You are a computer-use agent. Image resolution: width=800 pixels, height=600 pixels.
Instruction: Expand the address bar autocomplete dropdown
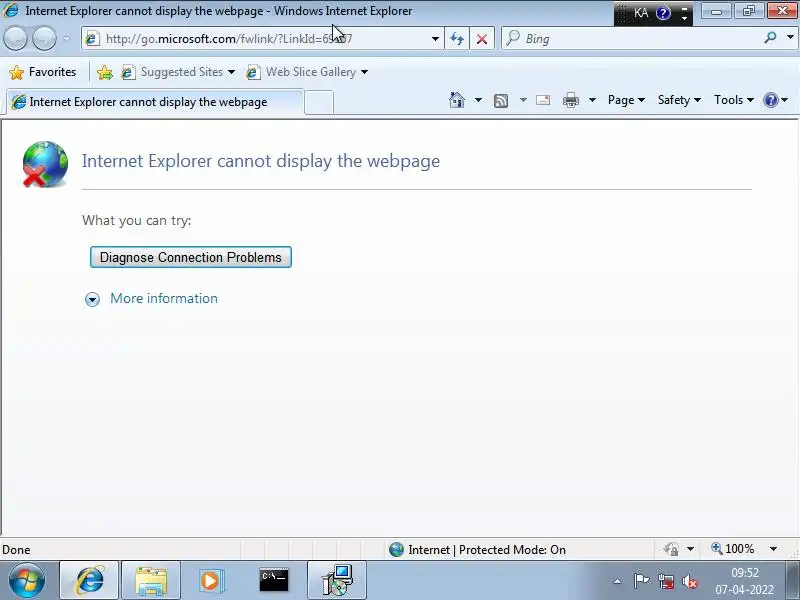pyautogui.click(x=435, y=39)
